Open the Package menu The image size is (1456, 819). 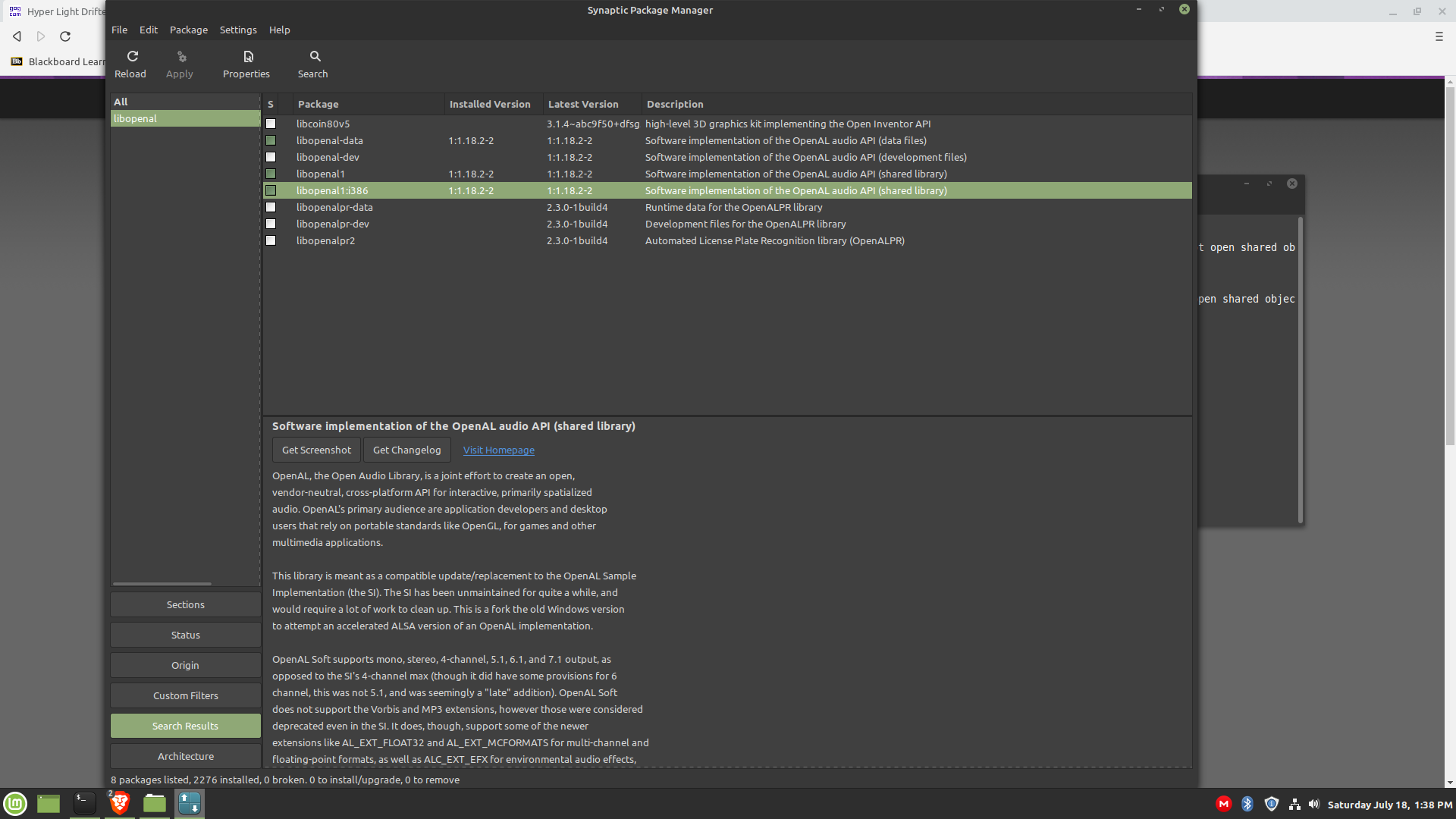188,30
